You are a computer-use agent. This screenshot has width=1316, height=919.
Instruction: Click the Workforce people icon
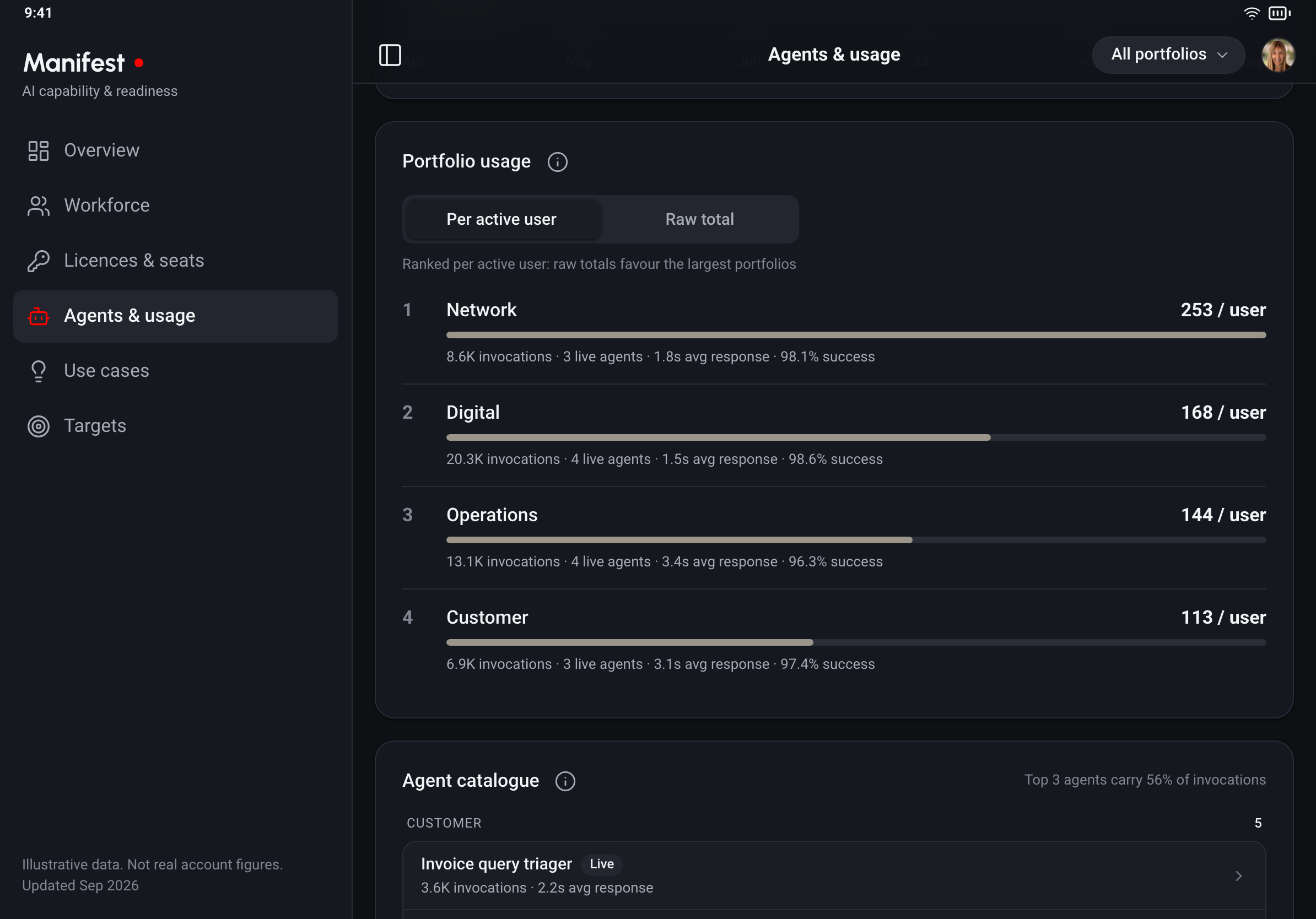click(39, 206)
